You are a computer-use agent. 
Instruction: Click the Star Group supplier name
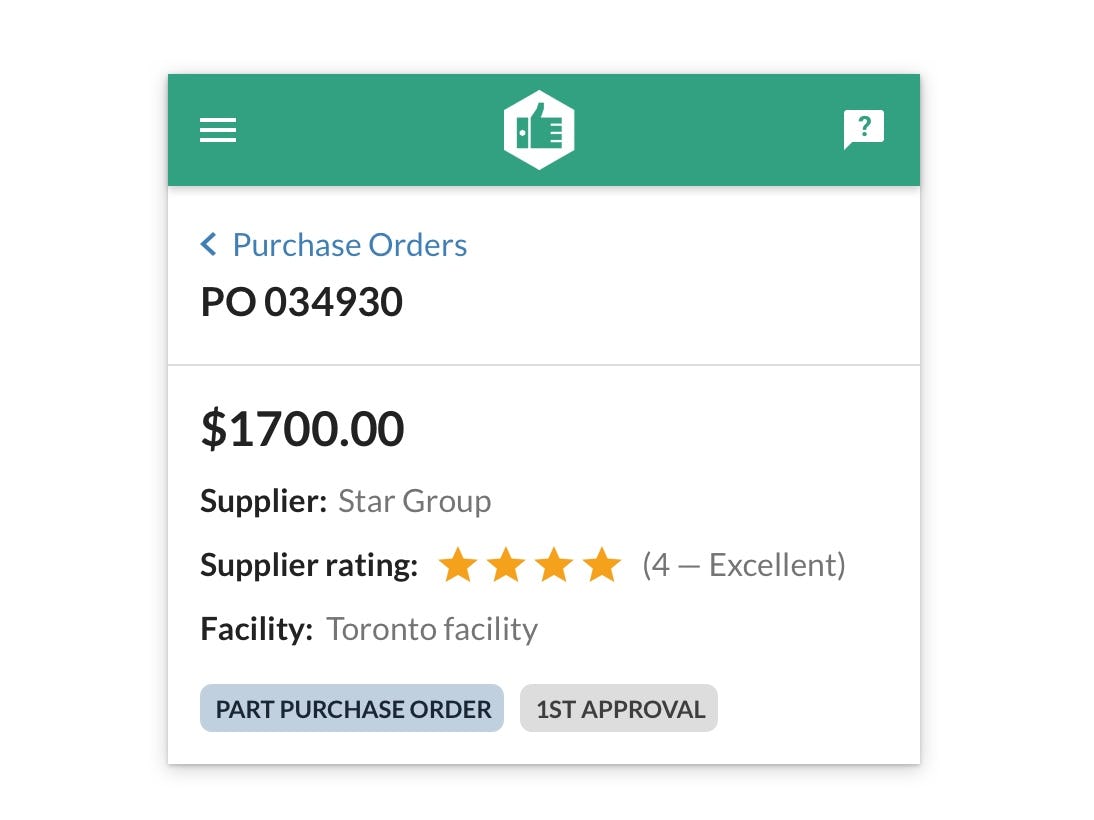(x=414, y=501)
